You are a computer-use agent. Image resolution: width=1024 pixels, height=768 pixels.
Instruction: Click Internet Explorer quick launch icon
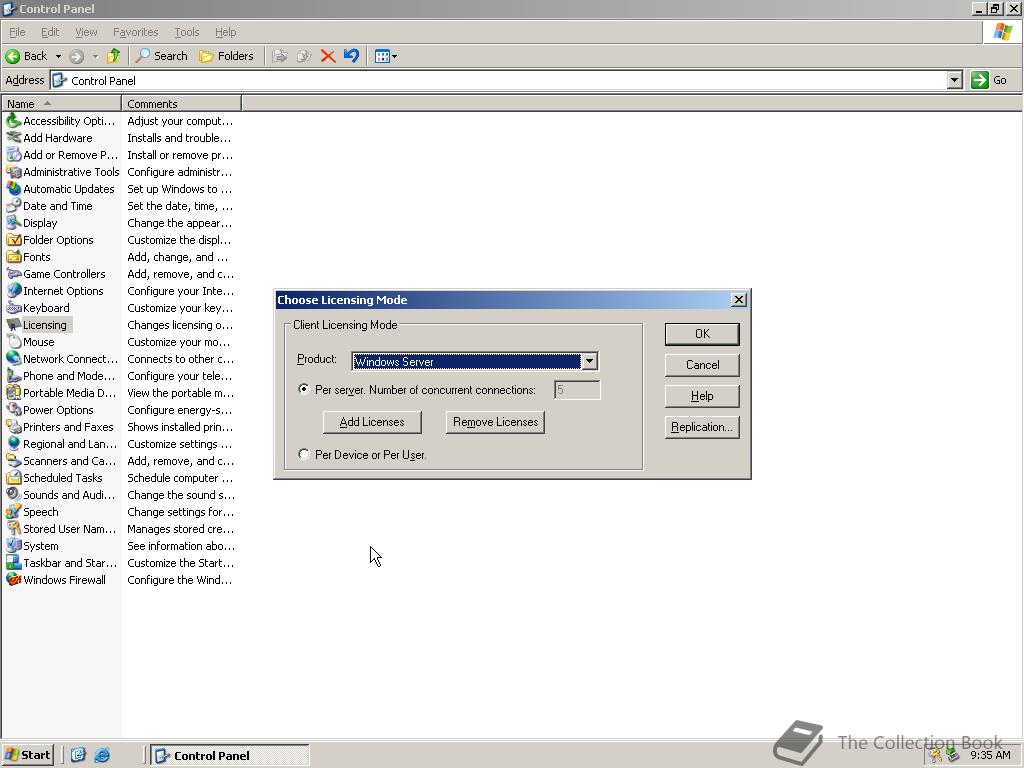point(103,755)
